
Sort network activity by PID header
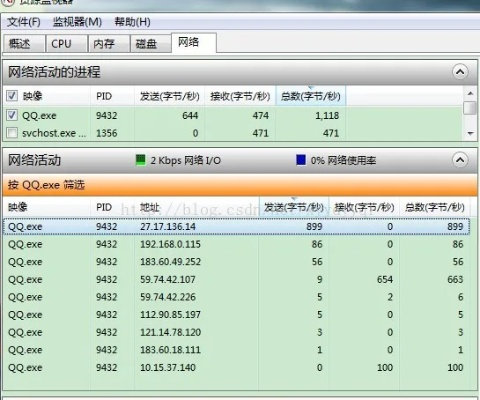(x=112, y=207)
